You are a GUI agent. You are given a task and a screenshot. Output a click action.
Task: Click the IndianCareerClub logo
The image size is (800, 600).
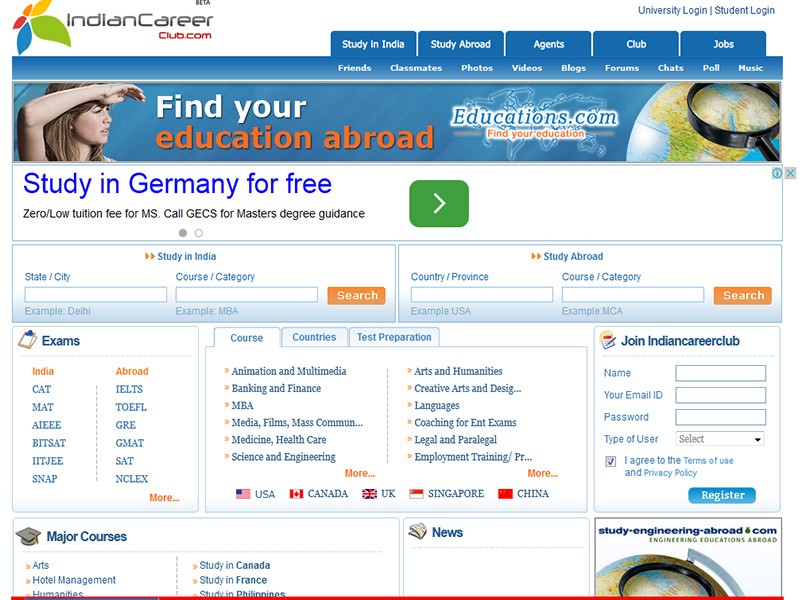coord(112,26)
